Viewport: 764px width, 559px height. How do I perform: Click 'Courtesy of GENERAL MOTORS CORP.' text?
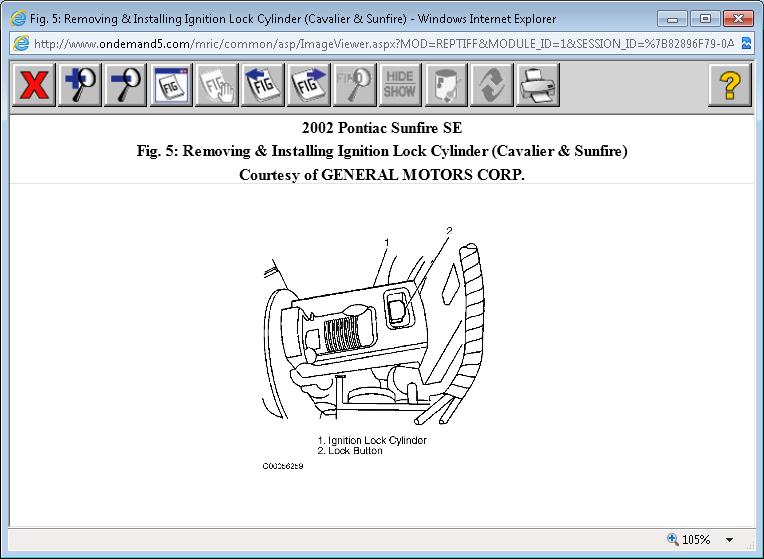(x=382, y=174)
